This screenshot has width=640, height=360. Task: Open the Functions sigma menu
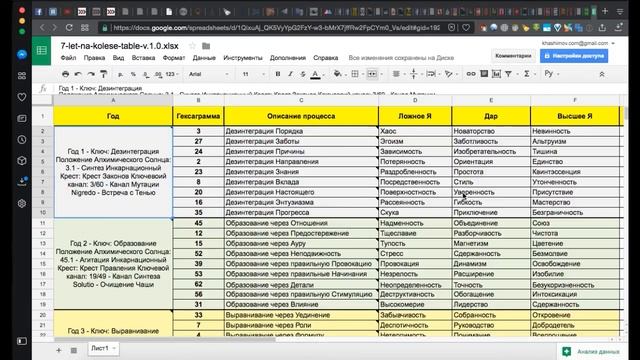(x=527, y=74)
